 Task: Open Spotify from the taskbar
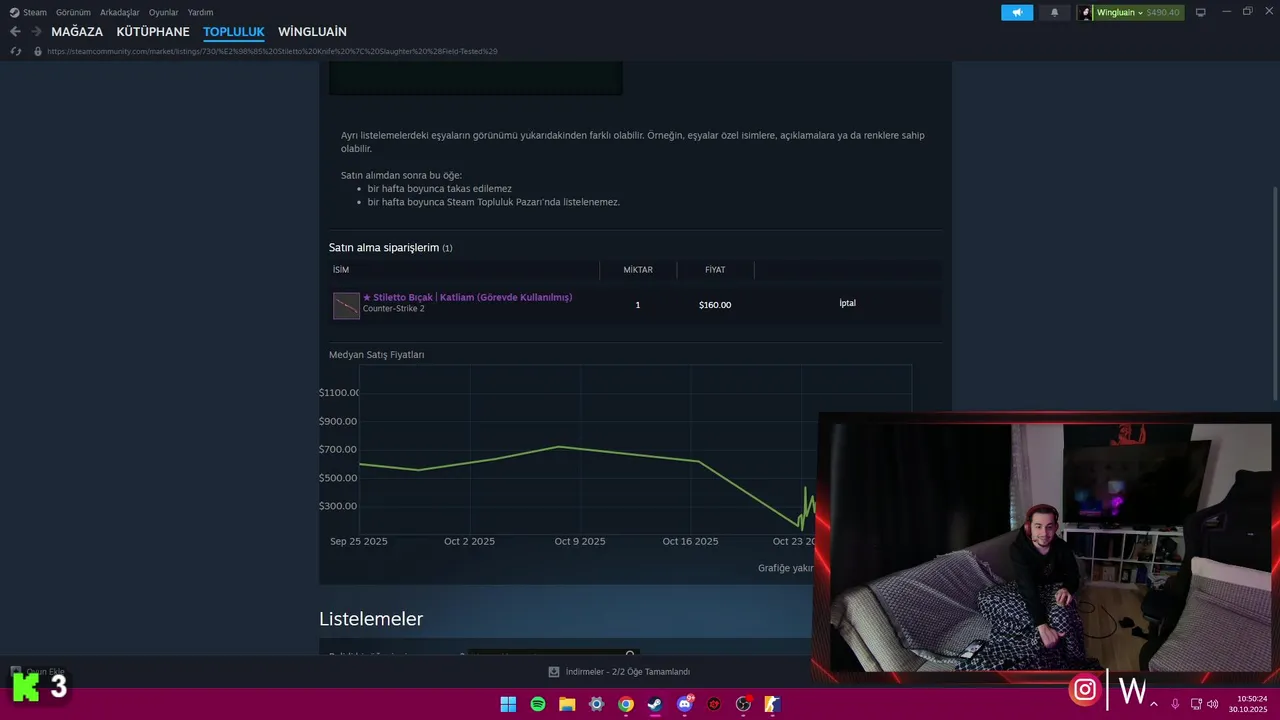[538, 704]
